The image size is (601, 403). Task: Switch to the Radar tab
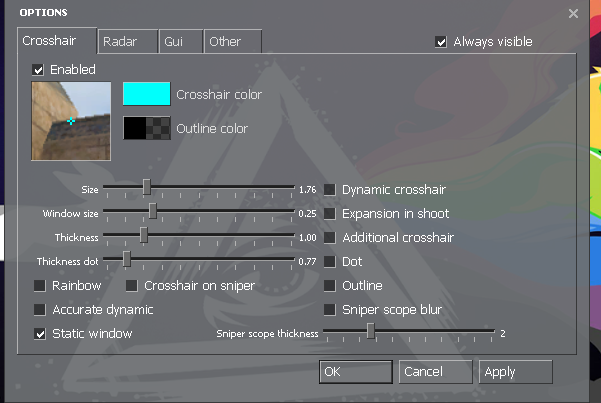pyautogui.click(x=126, y=42)
